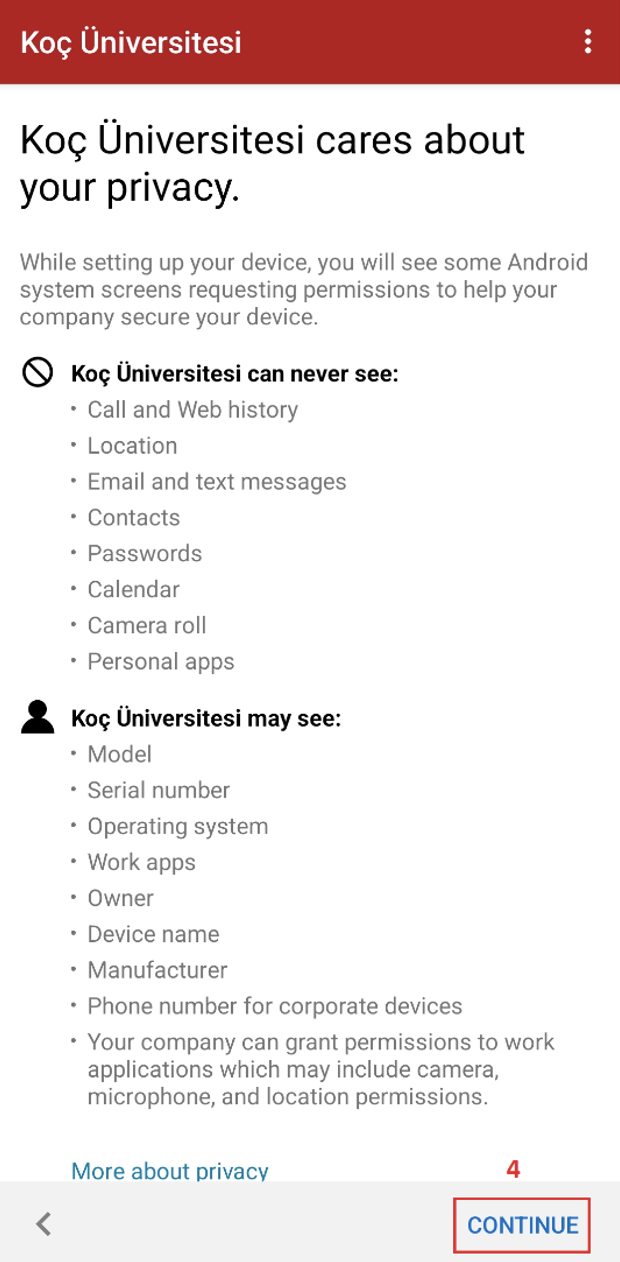Tap the Koç Üniversitesi title in app bar
Viewport: 620px width, 1262px height.
point(130,42)
